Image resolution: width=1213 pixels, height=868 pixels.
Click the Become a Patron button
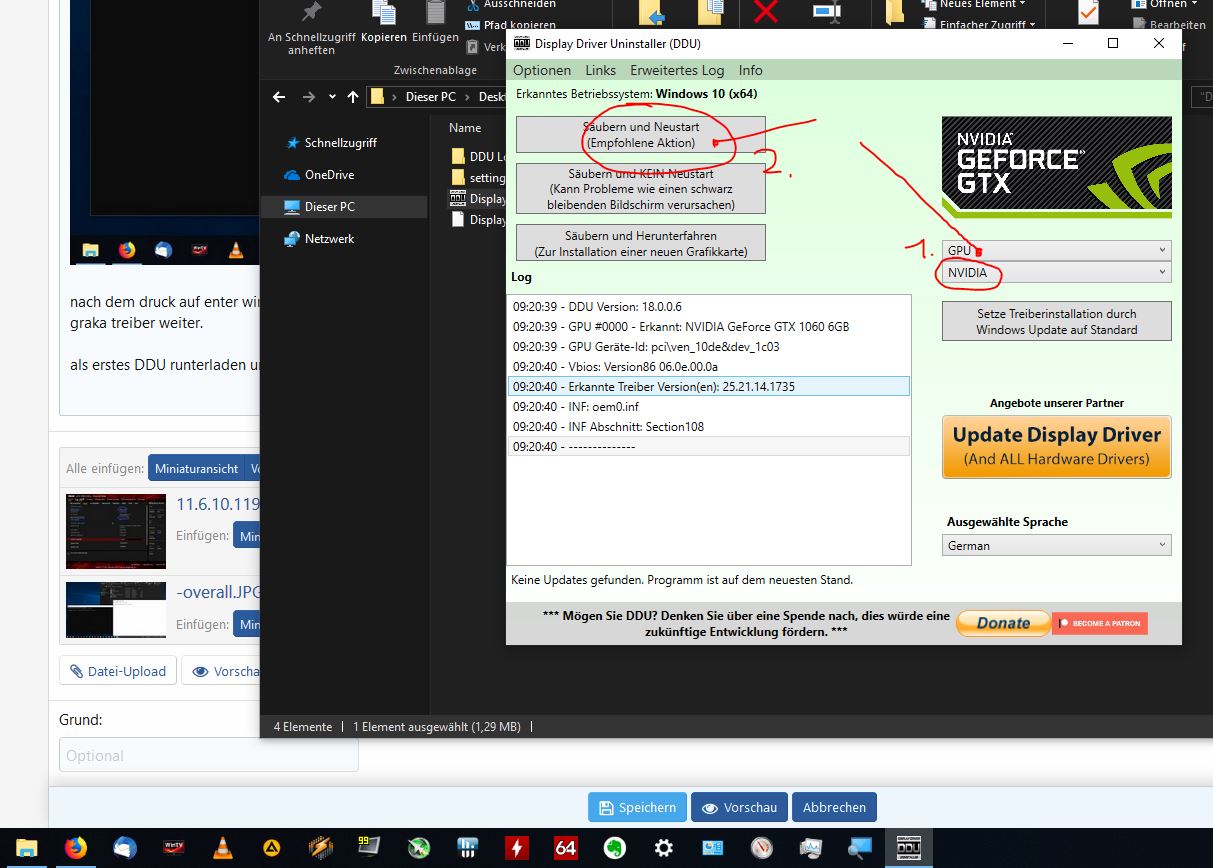tap(1100, 623)
